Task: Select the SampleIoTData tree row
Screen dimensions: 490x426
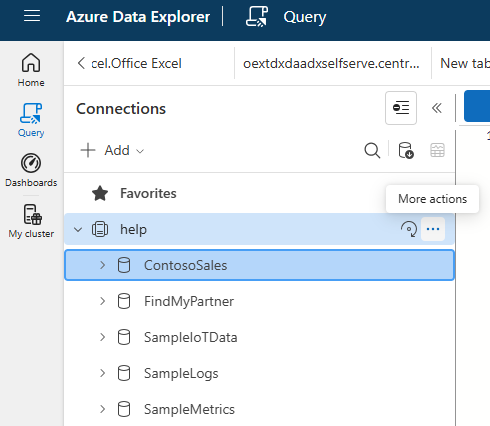Action: pyautogui.click(x=259, y=337)
